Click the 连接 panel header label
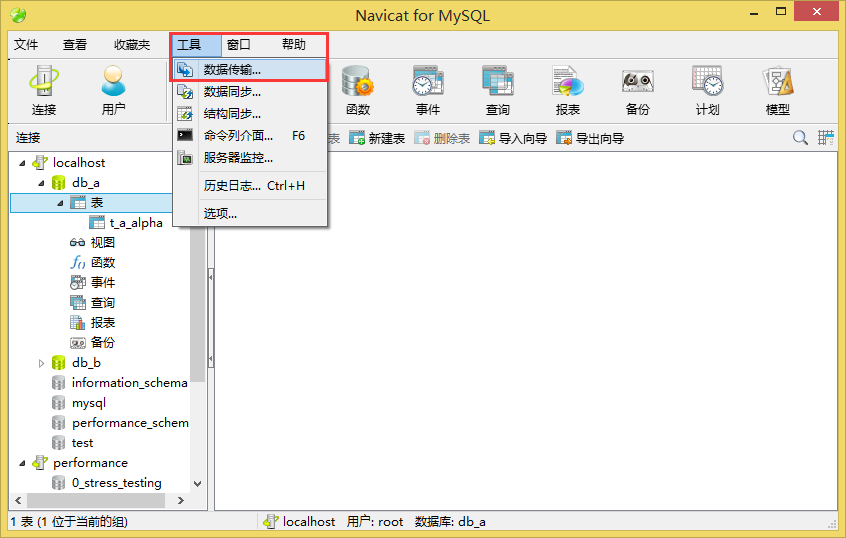Image resolution: width=846 pixels, height=538 pixels. pos(28,138)
